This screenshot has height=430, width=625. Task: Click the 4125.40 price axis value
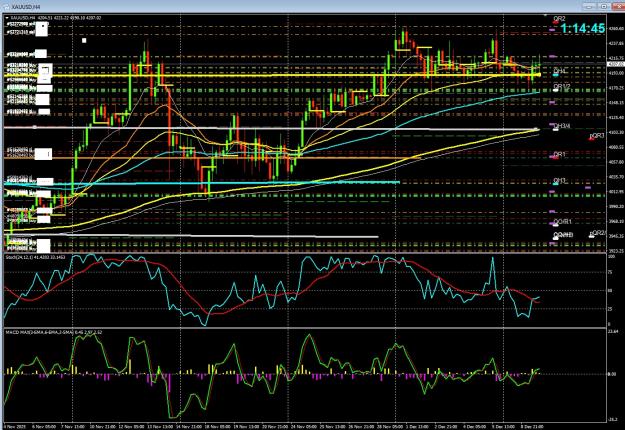click(615, 118)
